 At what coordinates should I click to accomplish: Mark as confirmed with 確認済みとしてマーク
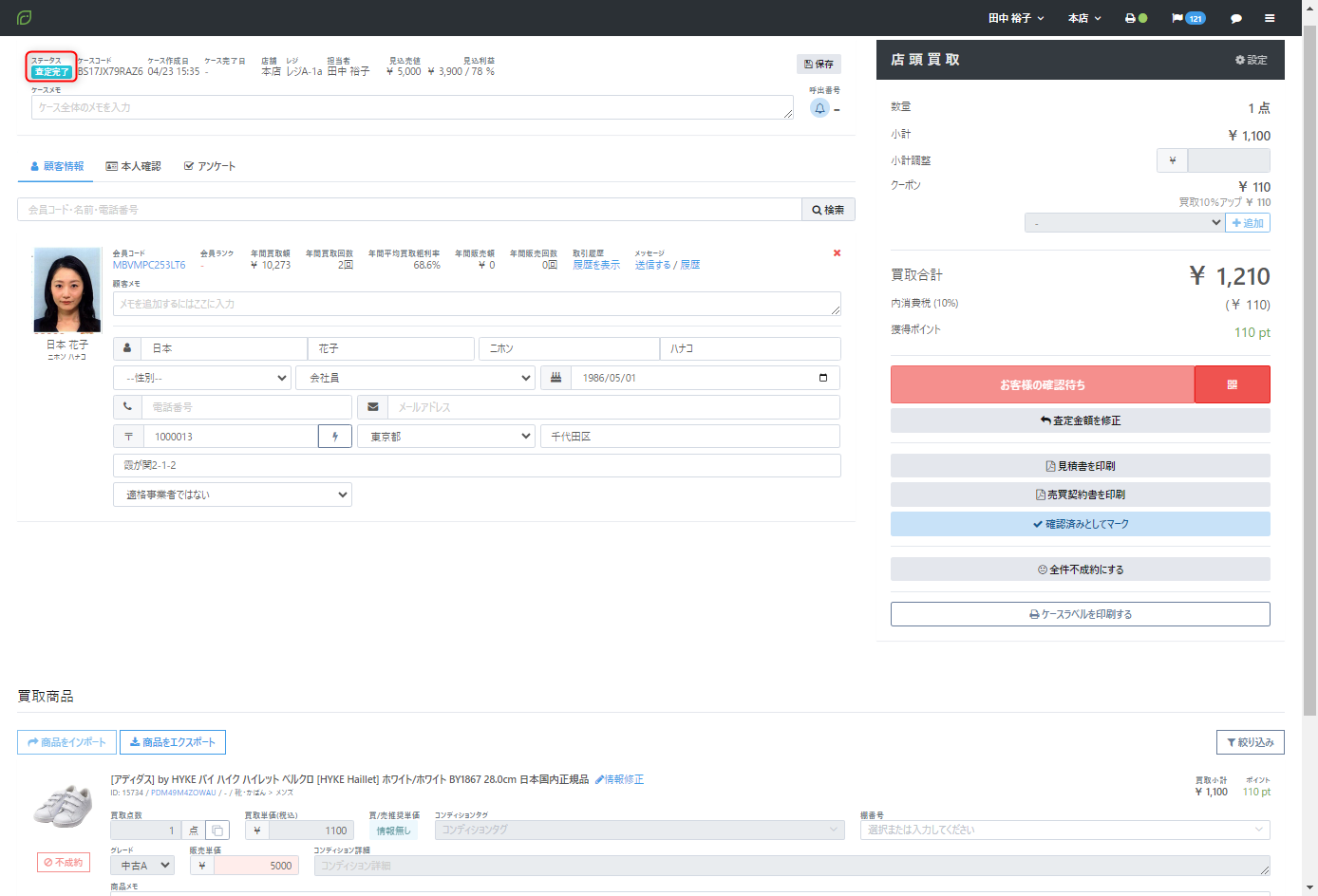coord(1080,524)
